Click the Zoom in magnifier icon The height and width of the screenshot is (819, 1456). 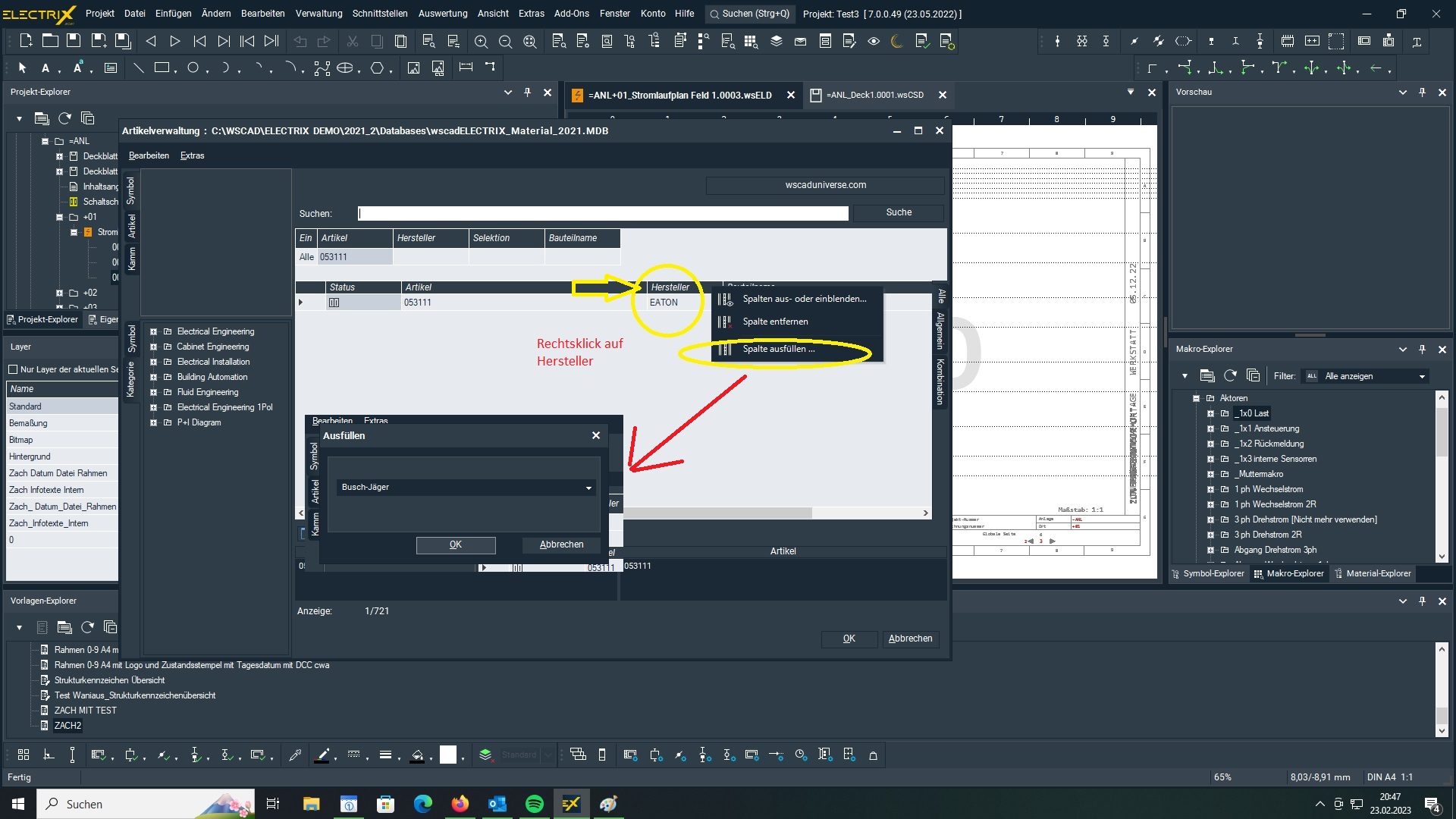pos(481,41)
